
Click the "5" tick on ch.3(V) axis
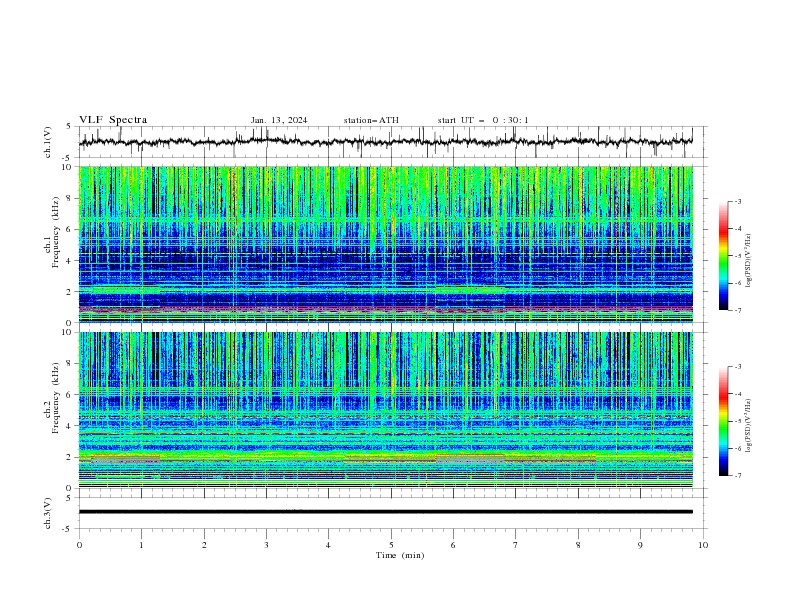pos(69,497)
